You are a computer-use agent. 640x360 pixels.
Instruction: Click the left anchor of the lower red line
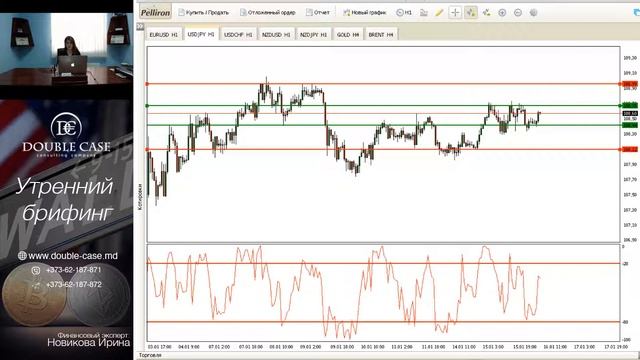(x=147, y=149)
